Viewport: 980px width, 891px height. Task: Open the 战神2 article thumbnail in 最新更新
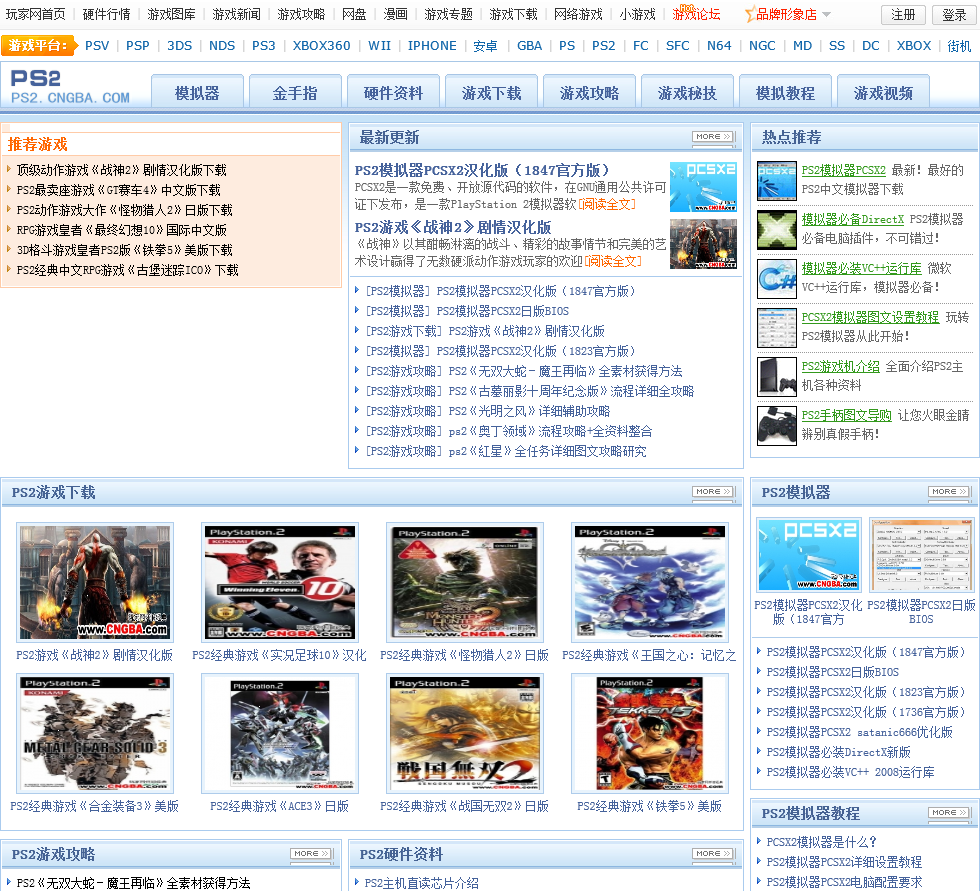tap(703, 243)
